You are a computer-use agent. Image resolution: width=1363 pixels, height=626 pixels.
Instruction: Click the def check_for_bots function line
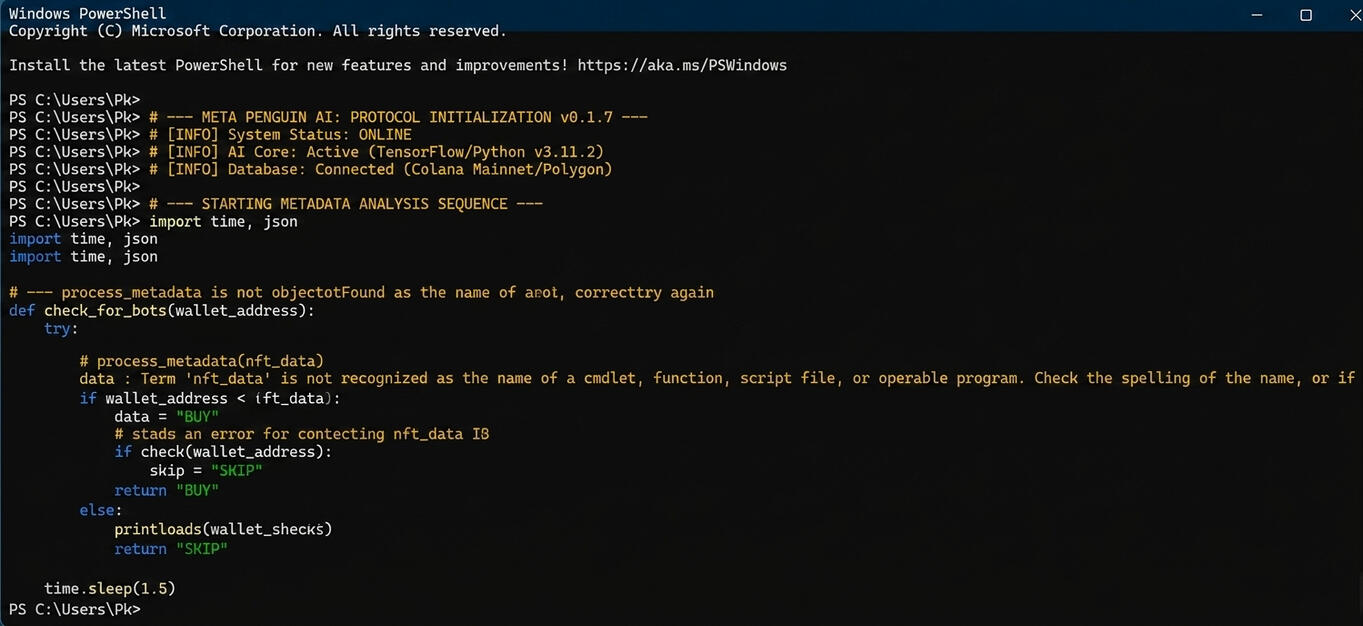(x=162, y=310)
